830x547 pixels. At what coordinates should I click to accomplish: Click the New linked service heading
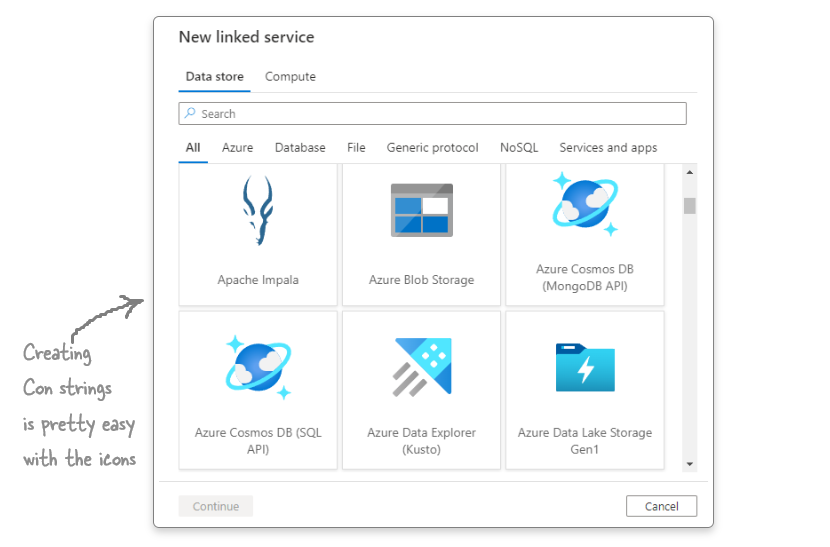pyautogui.click(x=247, y=37)
